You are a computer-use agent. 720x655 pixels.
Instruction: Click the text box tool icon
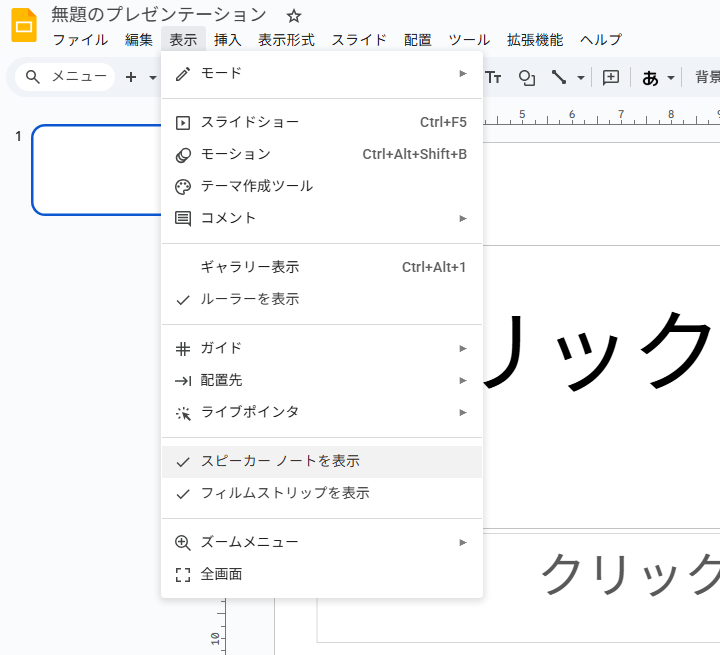494,77
